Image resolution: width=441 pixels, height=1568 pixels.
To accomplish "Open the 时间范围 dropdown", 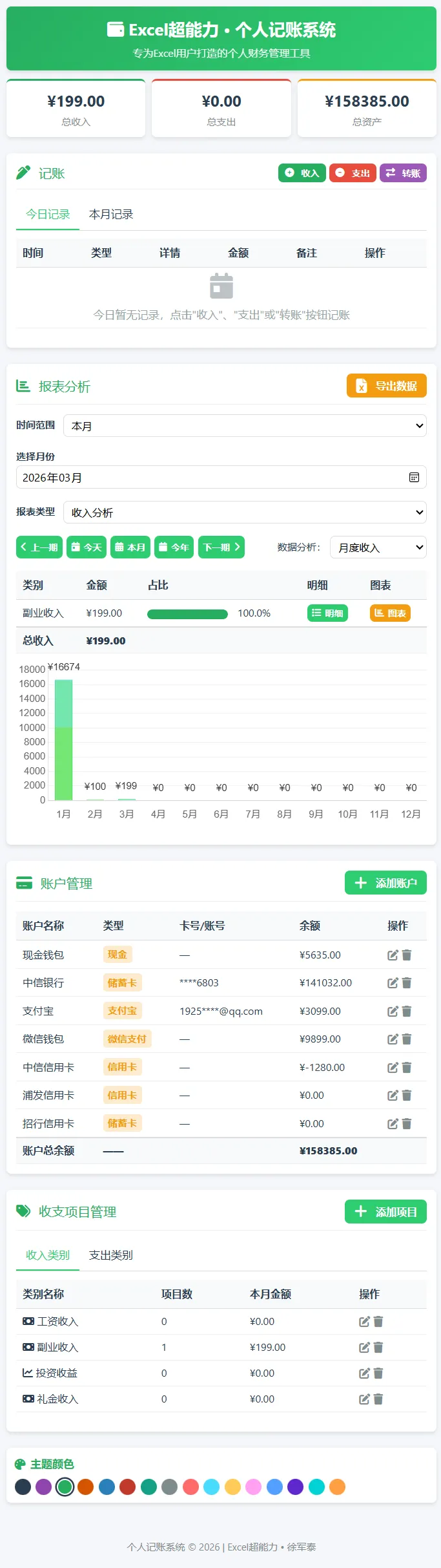I will coord(245,426).
